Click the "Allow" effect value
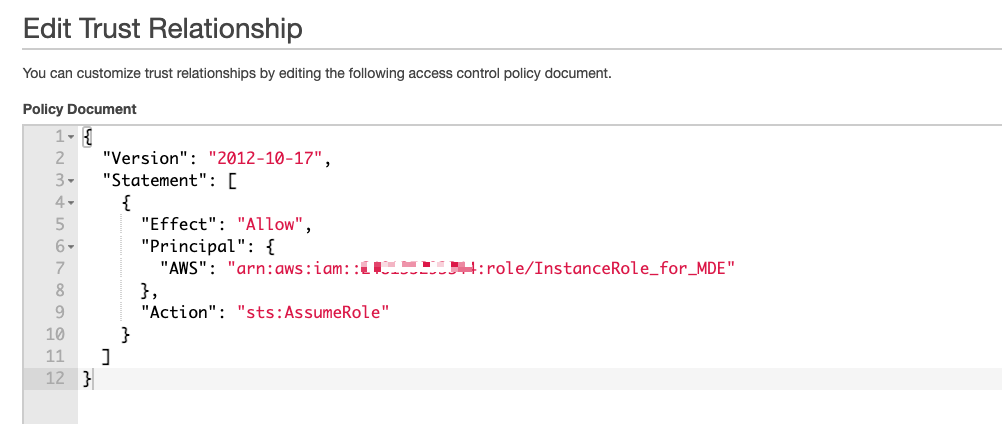This screenshot has height=424, width=1002. point(270,224)
